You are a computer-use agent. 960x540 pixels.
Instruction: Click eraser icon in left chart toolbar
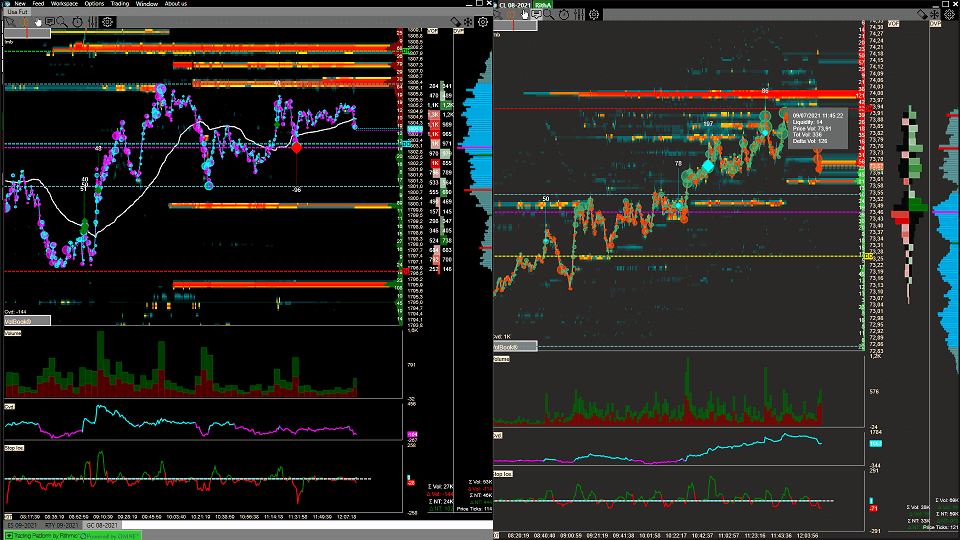coord(456,22)
